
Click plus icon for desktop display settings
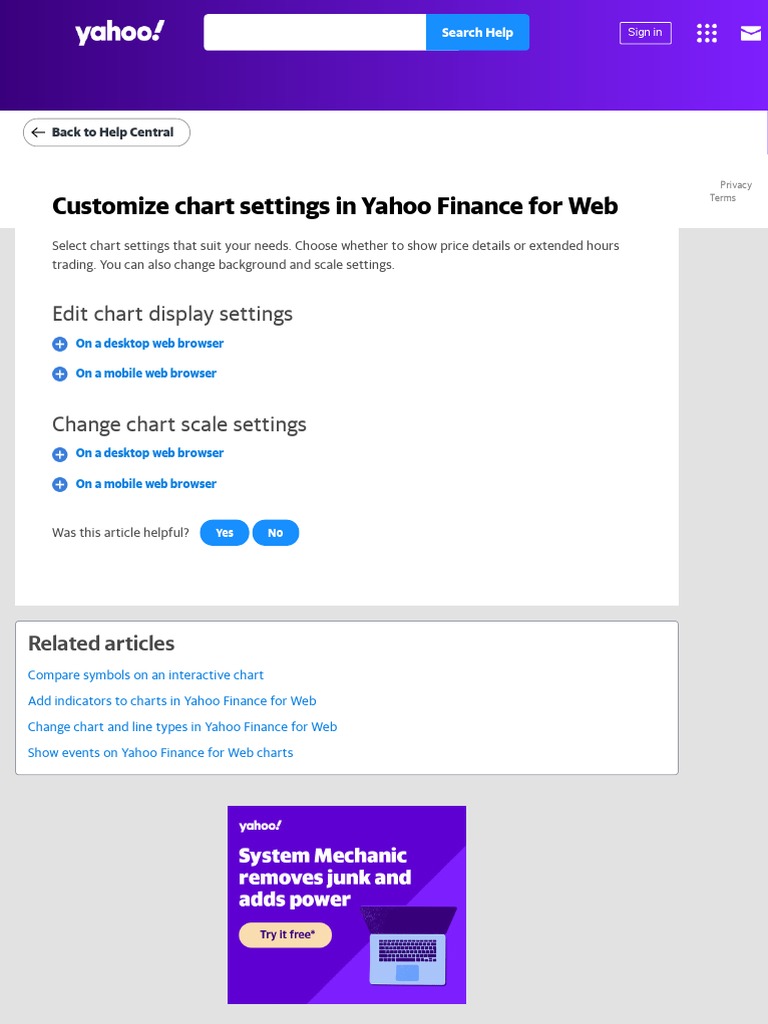(x=60, y=344)
